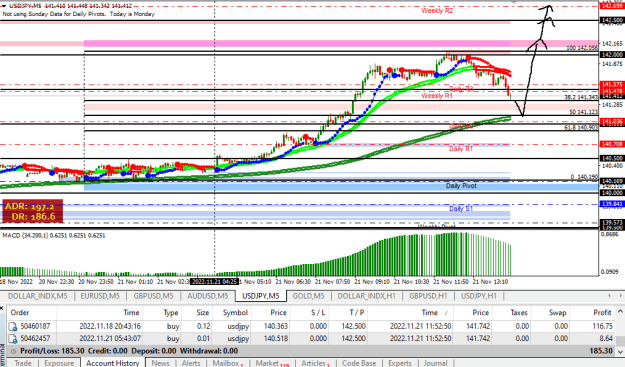Screen dimensions: 625x367
Task: Open the Exposure terminal tab
Action: [x=59, y=363]
